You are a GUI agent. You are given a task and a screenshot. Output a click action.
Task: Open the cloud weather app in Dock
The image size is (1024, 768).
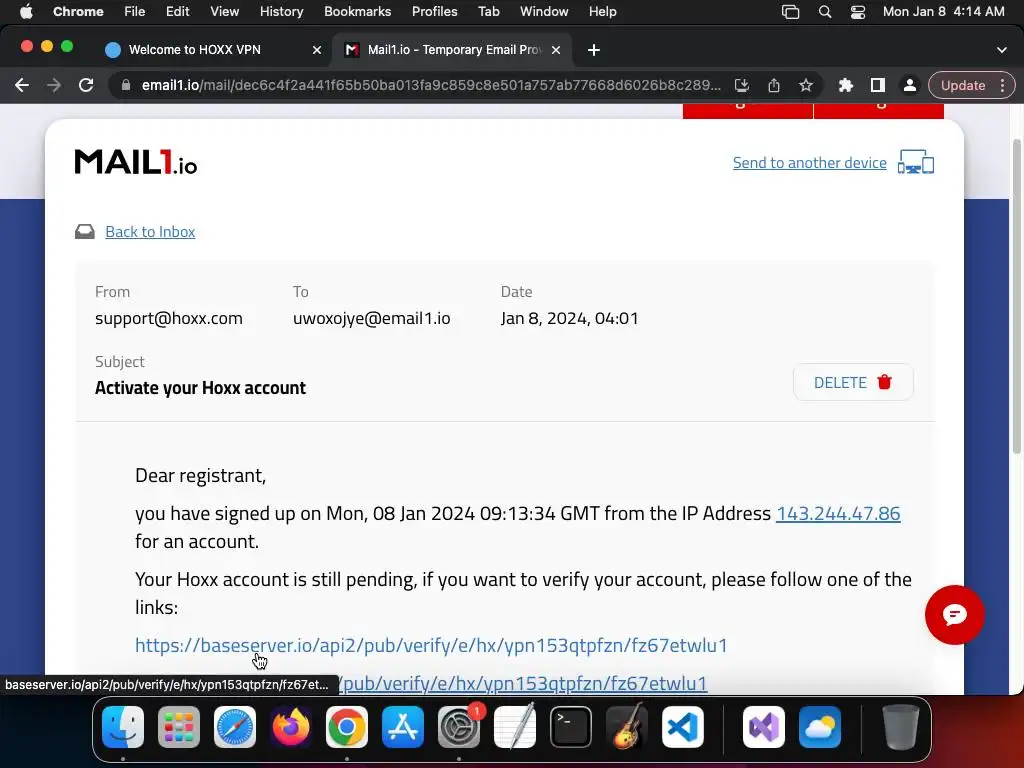tap(820, 727)
